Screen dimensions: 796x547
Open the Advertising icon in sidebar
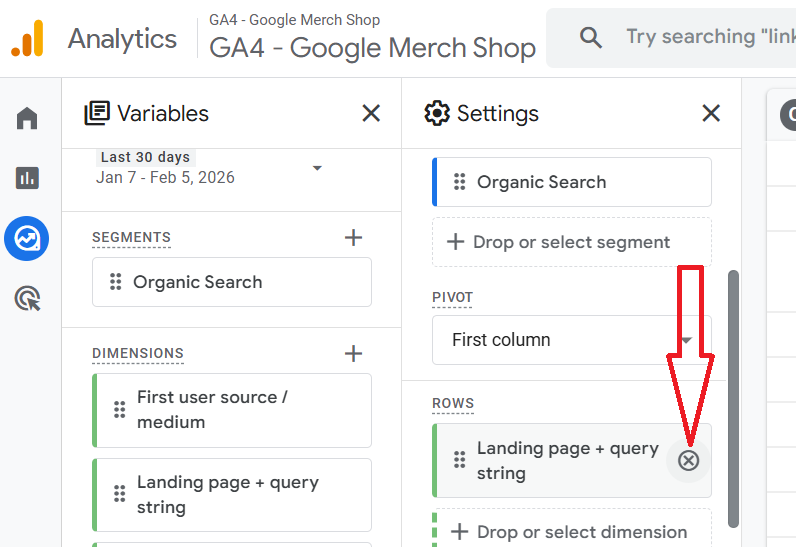coord(27,298)
